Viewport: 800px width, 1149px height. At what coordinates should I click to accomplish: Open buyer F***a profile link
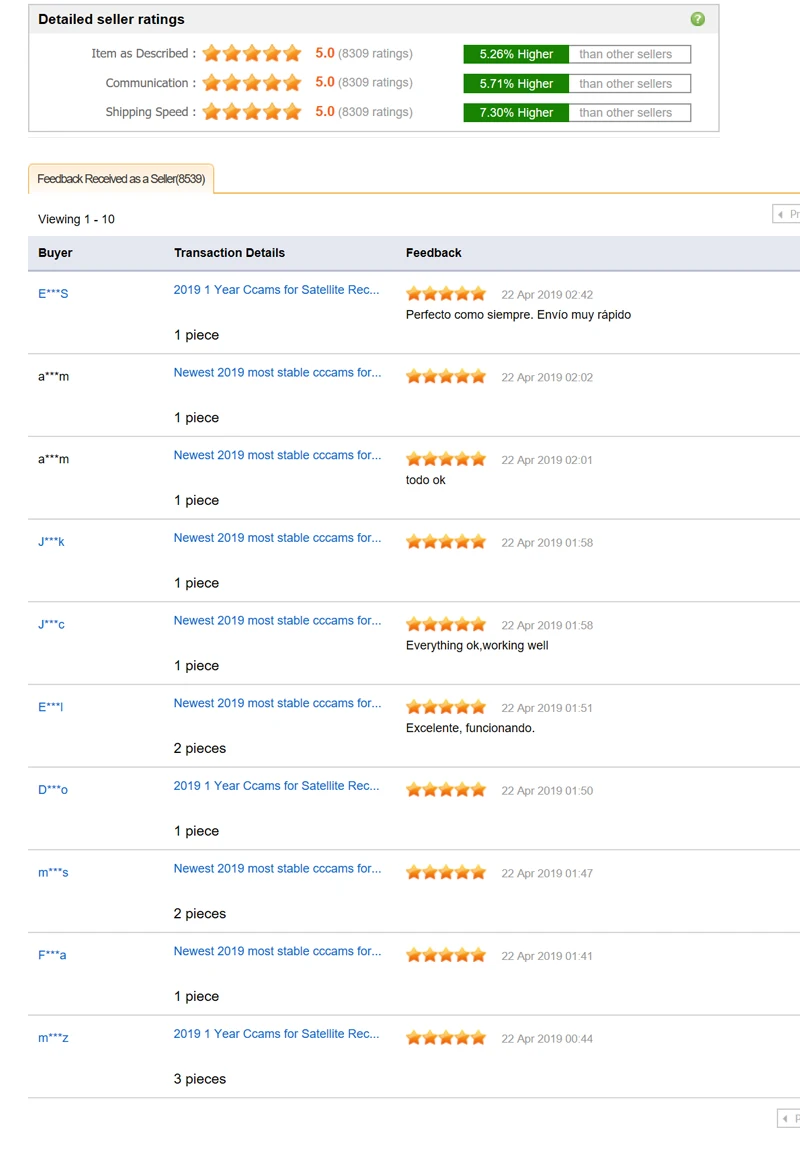click(52, 956)
